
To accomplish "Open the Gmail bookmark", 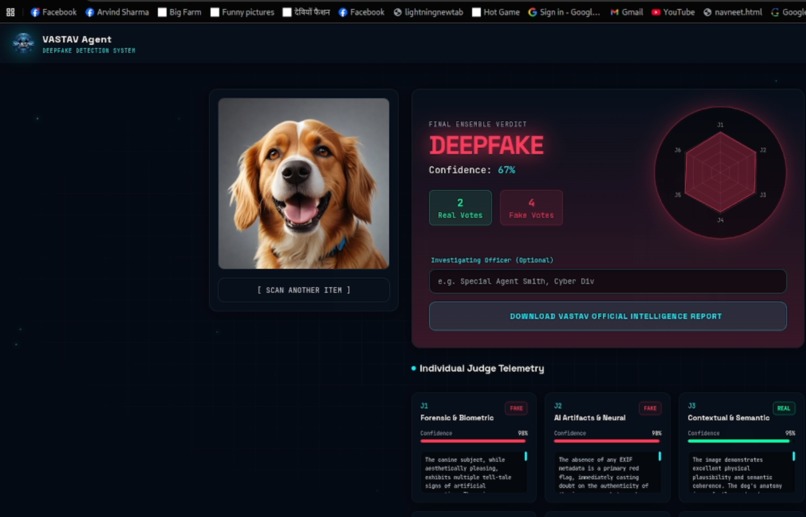I will [626, 12].
